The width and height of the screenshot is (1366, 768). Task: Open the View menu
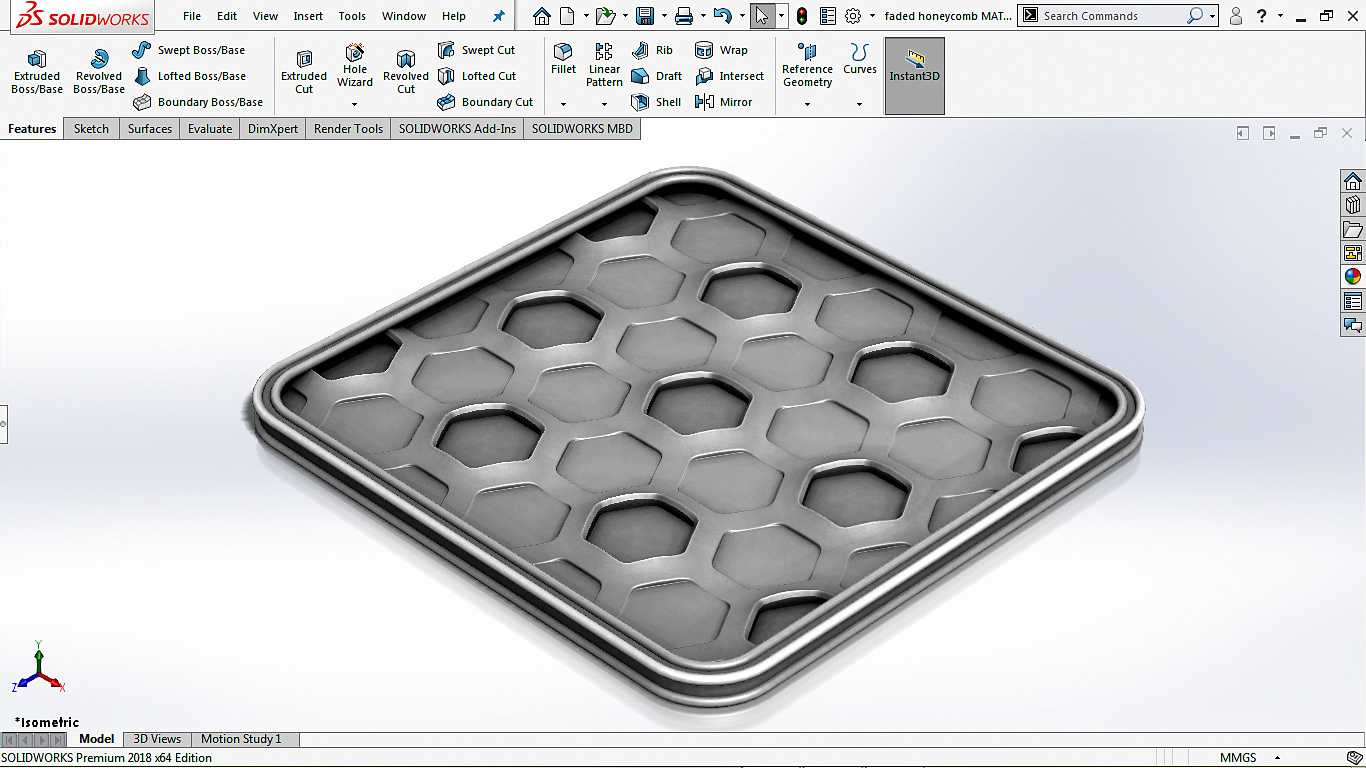pos(265,16)
